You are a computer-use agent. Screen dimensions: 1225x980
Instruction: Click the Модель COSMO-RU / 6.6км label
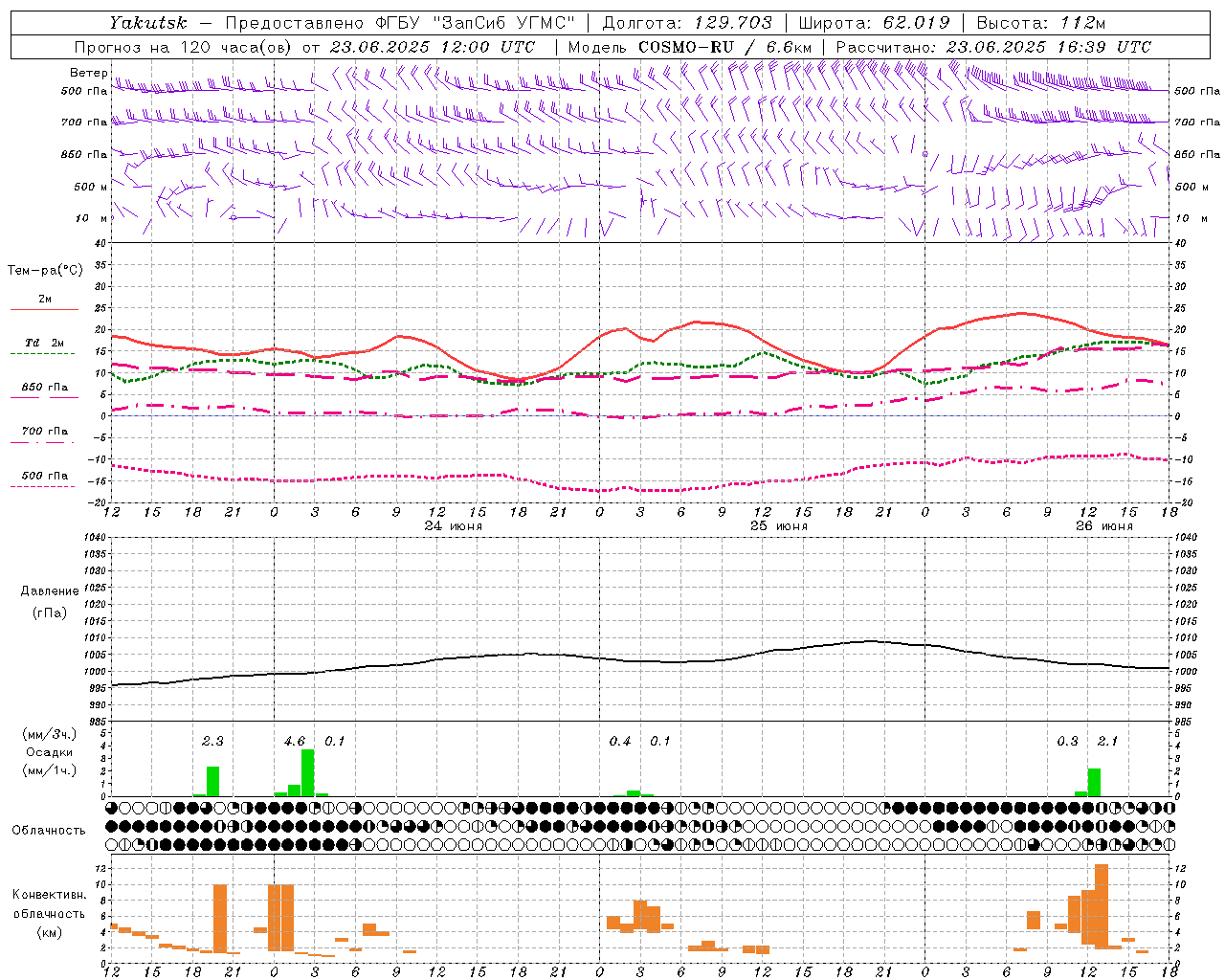690,47
